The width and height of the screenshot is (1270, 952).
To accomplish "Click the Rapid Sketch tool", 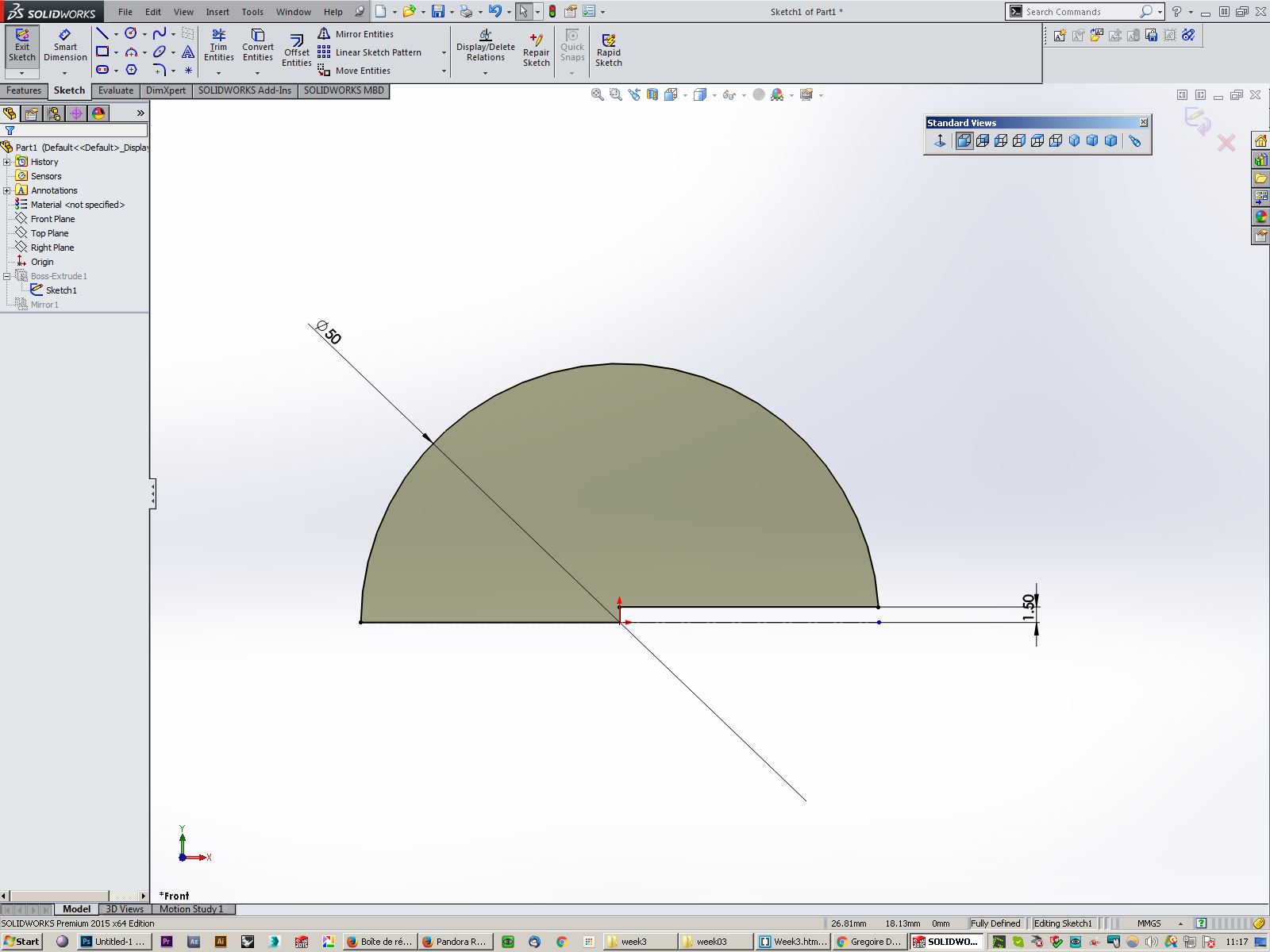I will (609, 51).
